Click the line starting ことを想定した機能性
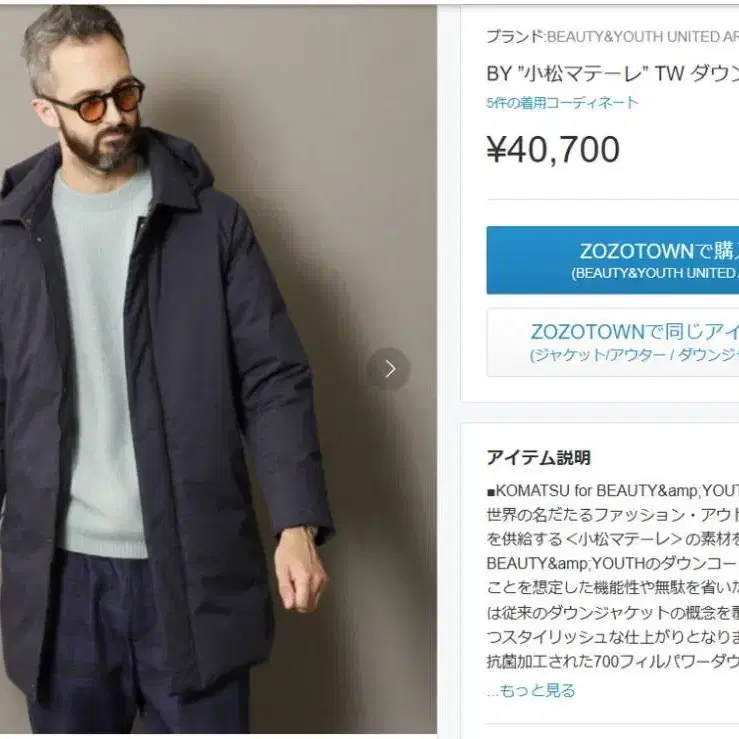The image size is (739, 739). click(x=613, y=588)
